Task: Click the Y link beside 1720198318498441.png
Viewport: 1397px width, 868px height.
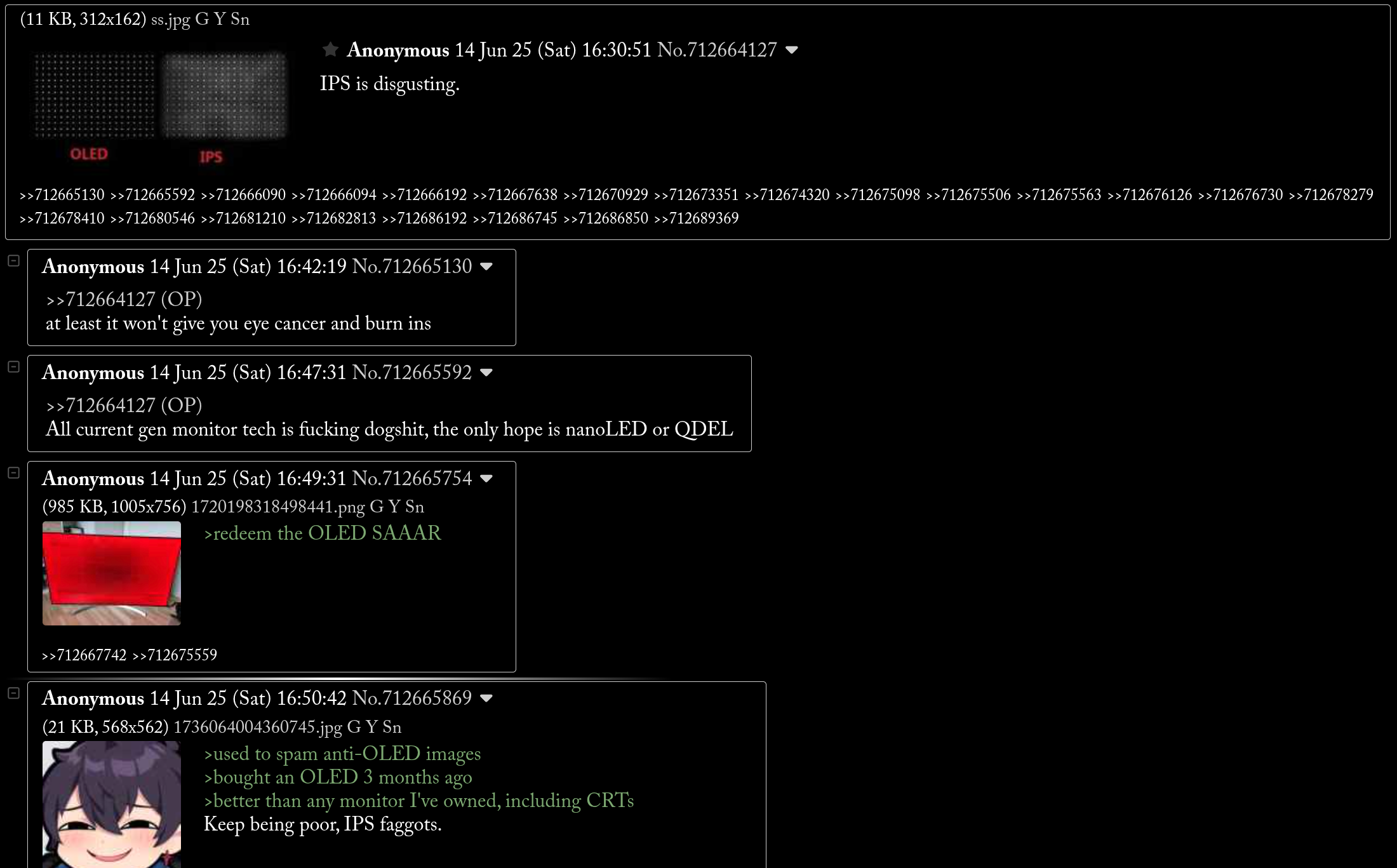Action: 394,507
